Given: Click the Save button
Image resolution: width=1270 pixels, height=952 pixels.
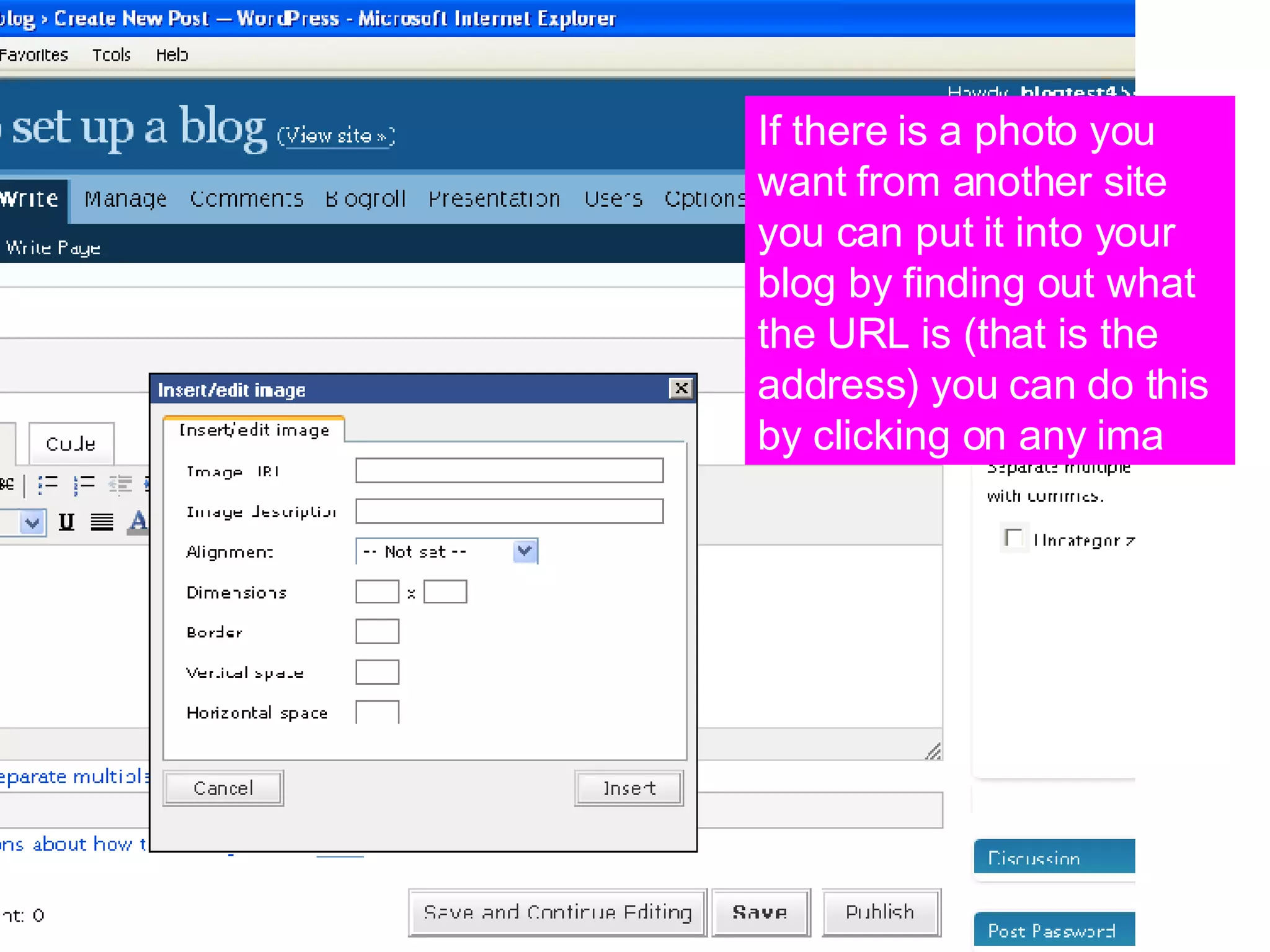Looking at the screenshot, I should 761,912.
